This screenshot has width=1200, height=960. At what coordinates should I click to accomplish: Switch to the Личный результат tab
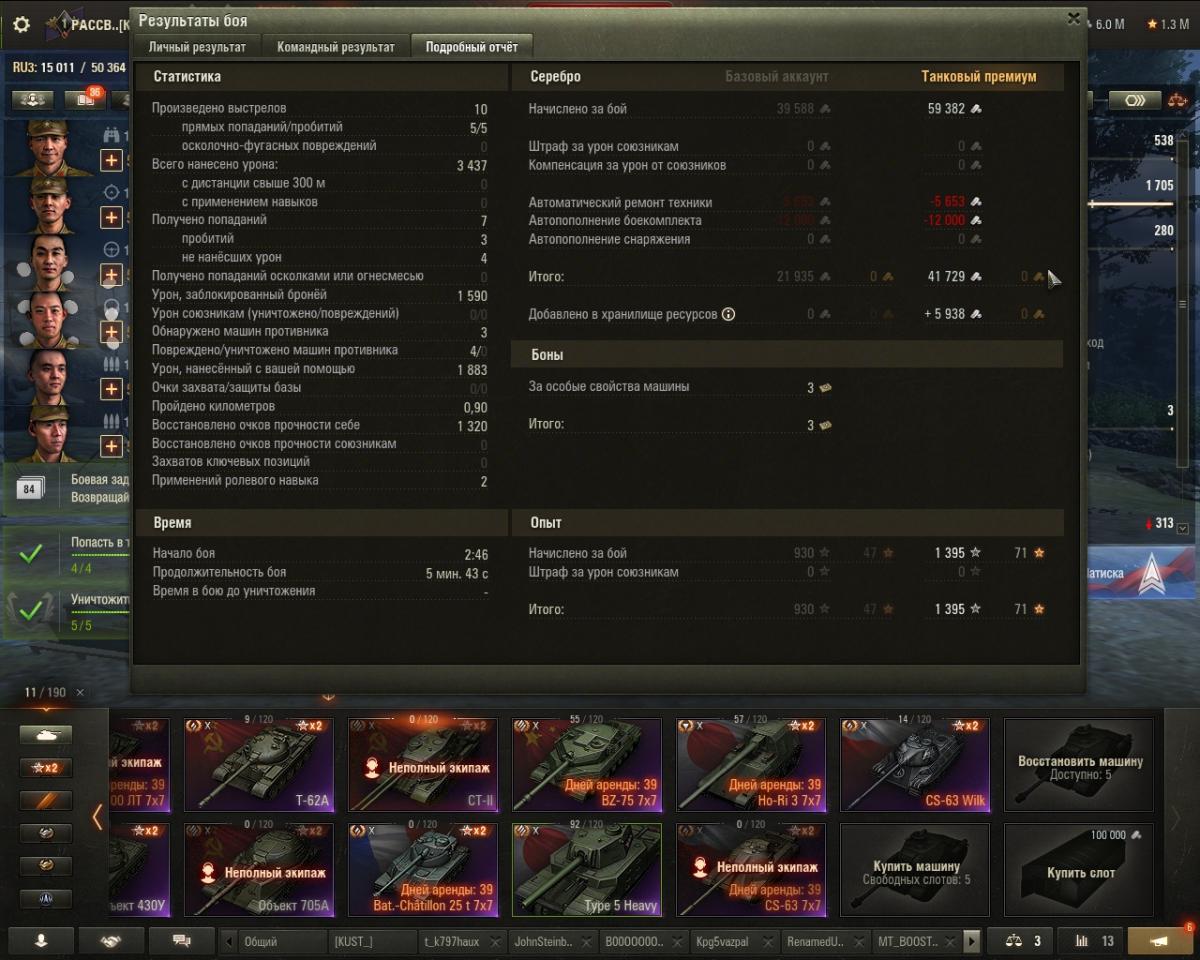click(x=197, y=47)
